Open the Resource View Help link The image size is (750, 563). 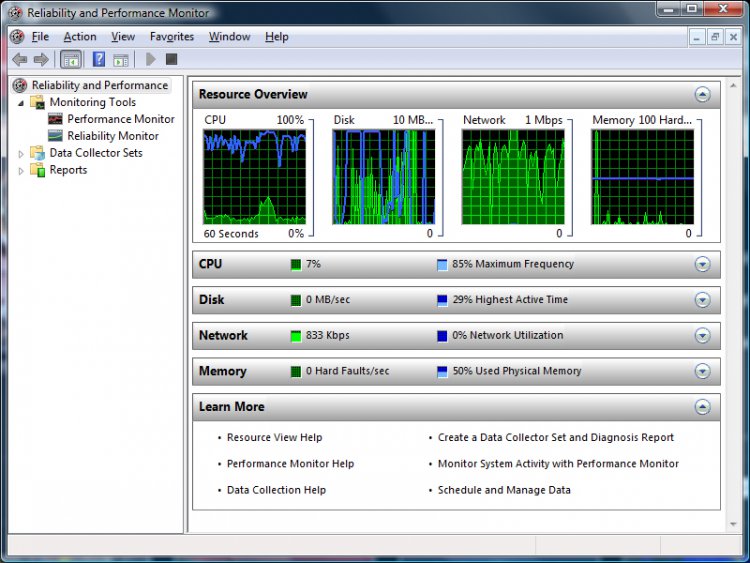coord(275,437)
